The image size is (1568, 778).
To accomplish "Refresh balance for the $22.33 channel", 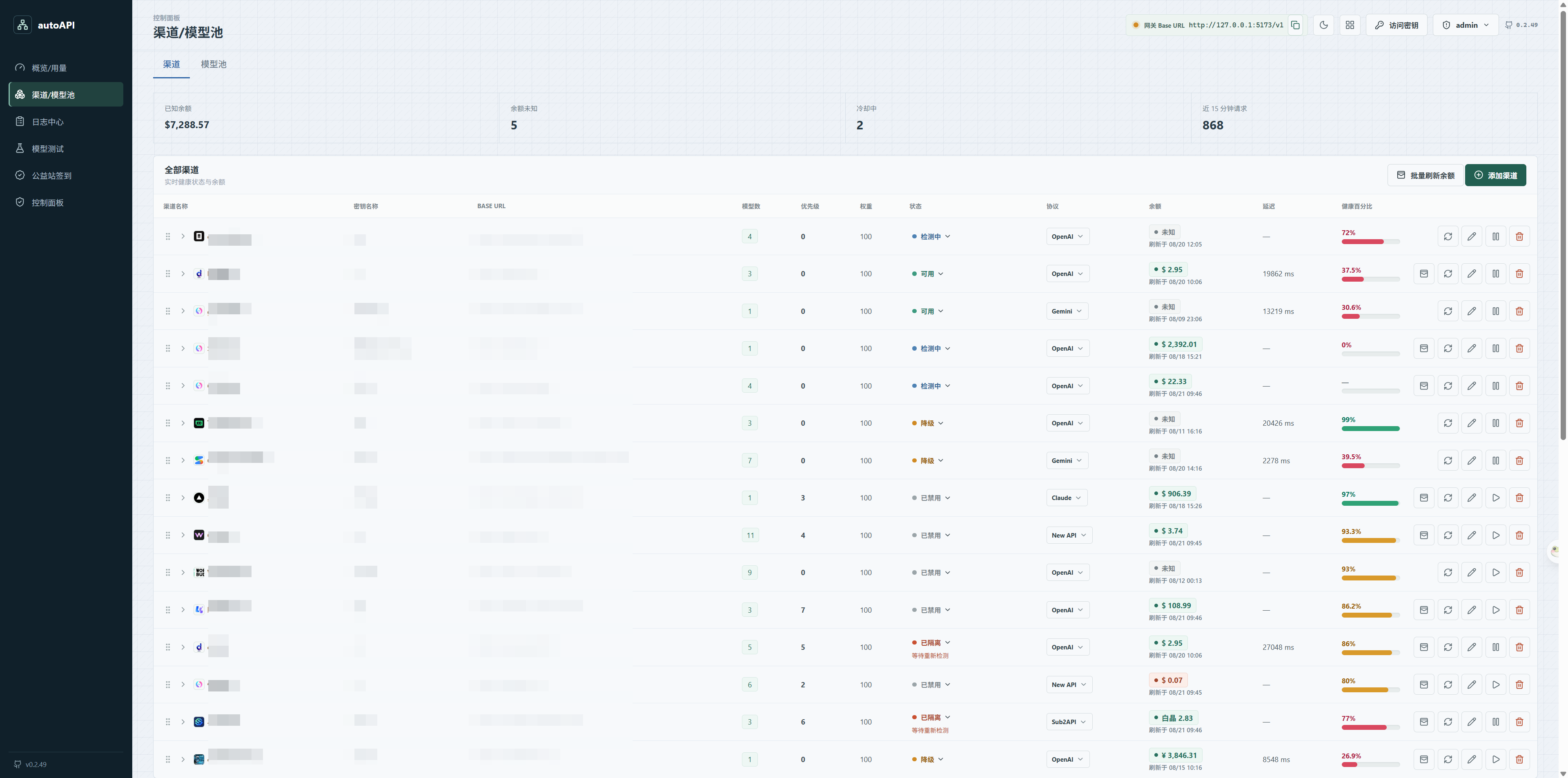I will (1424, 386).
